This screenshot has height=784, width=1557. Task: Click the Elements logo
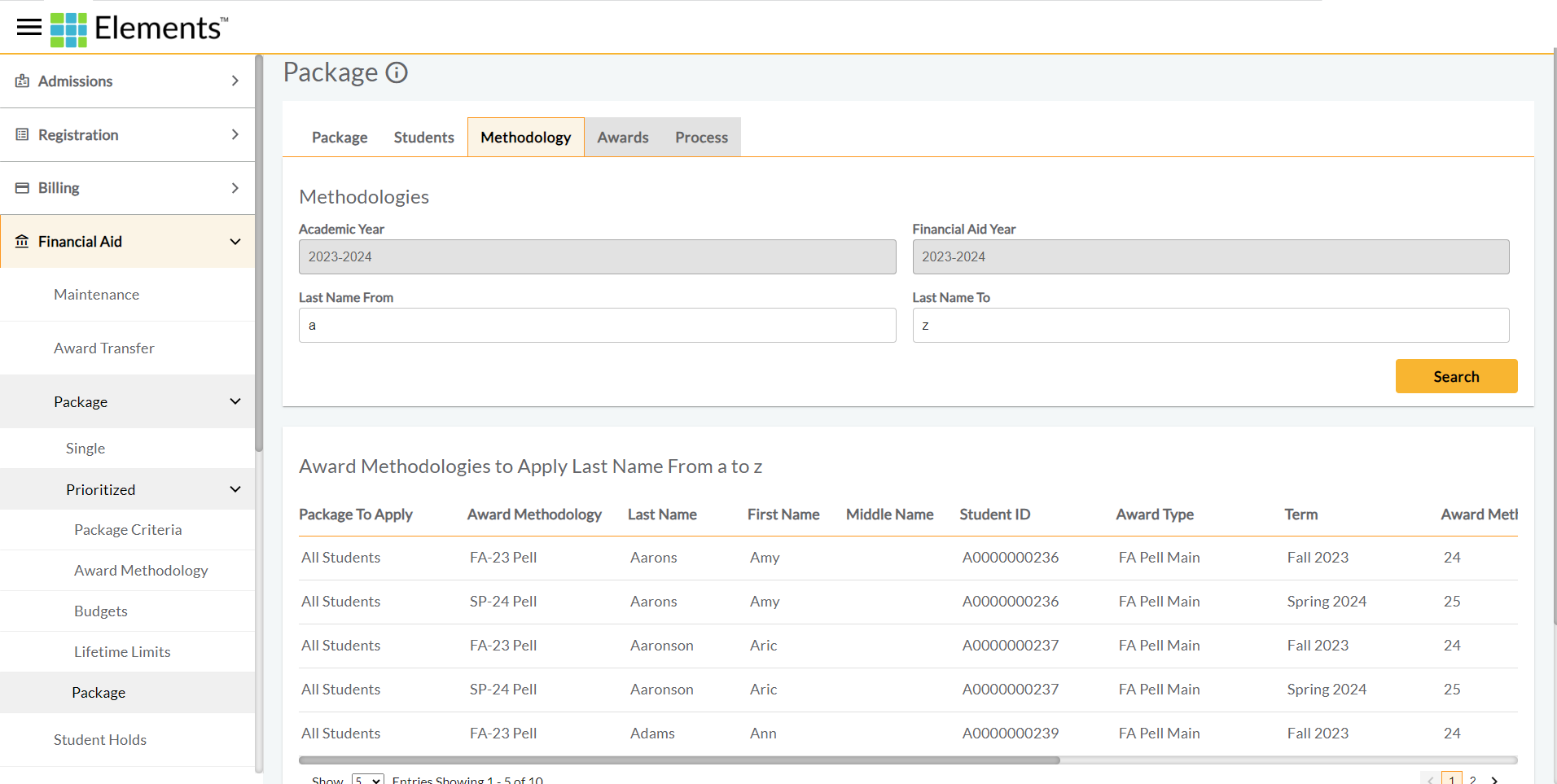pyautogui.click(x=139, y=29)
